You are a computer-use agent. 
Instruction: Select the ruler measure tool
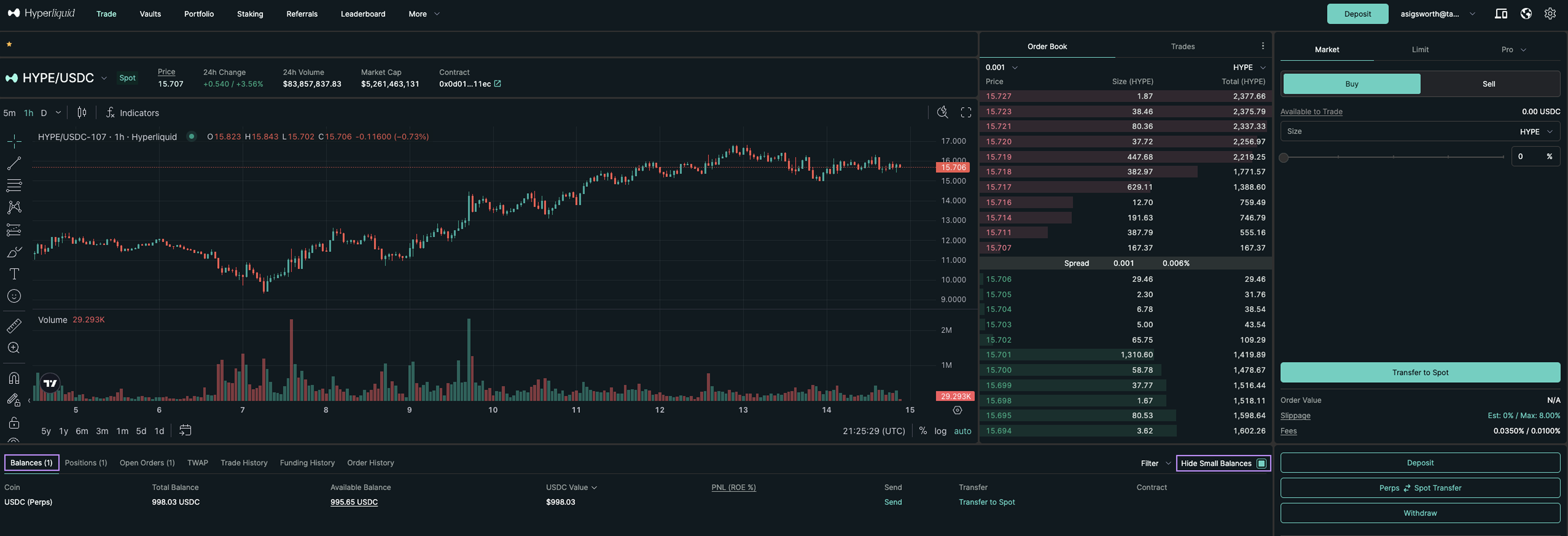click(x=14, y=326)
